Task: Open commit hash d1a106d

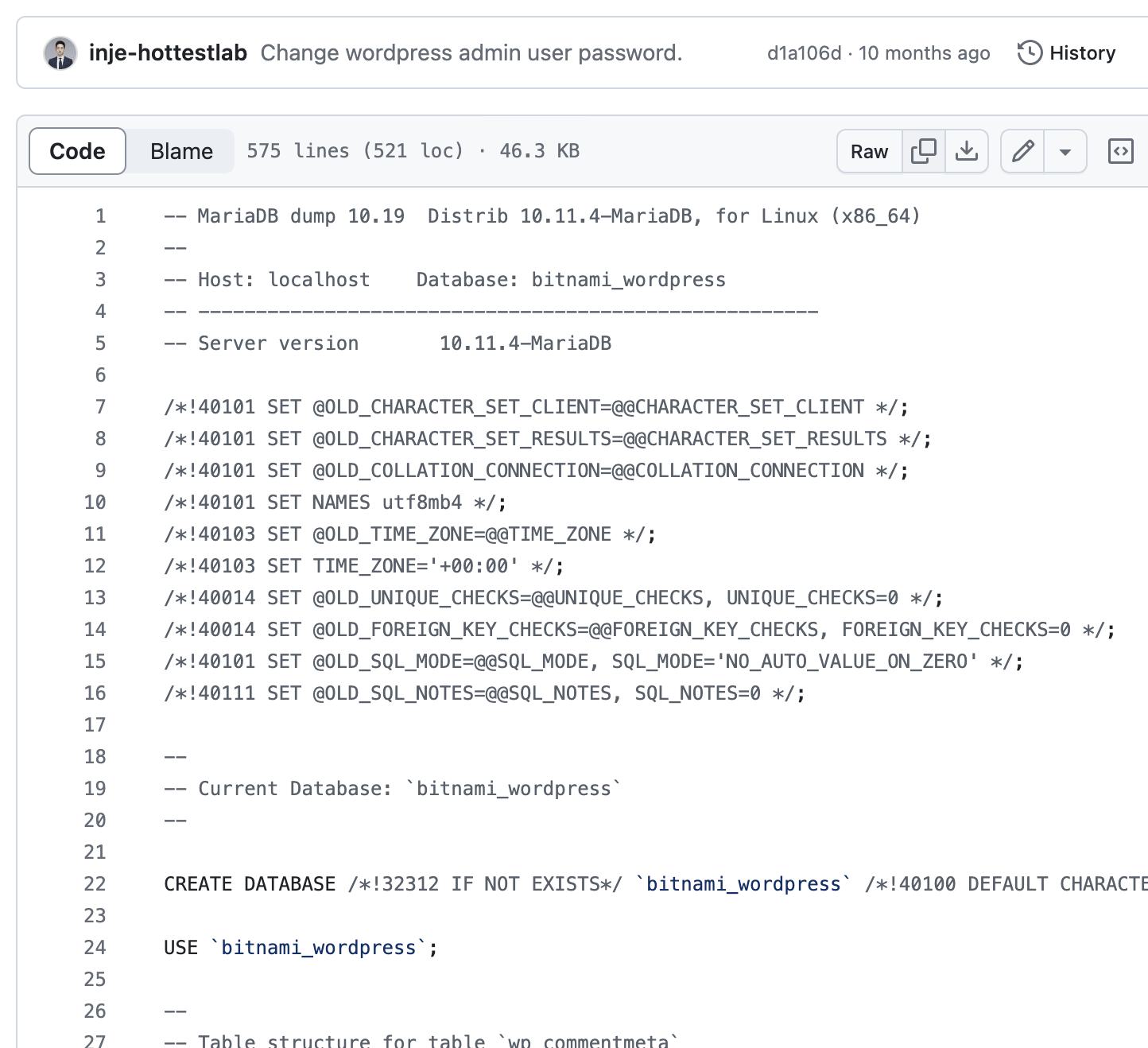Action: point(804,53)
